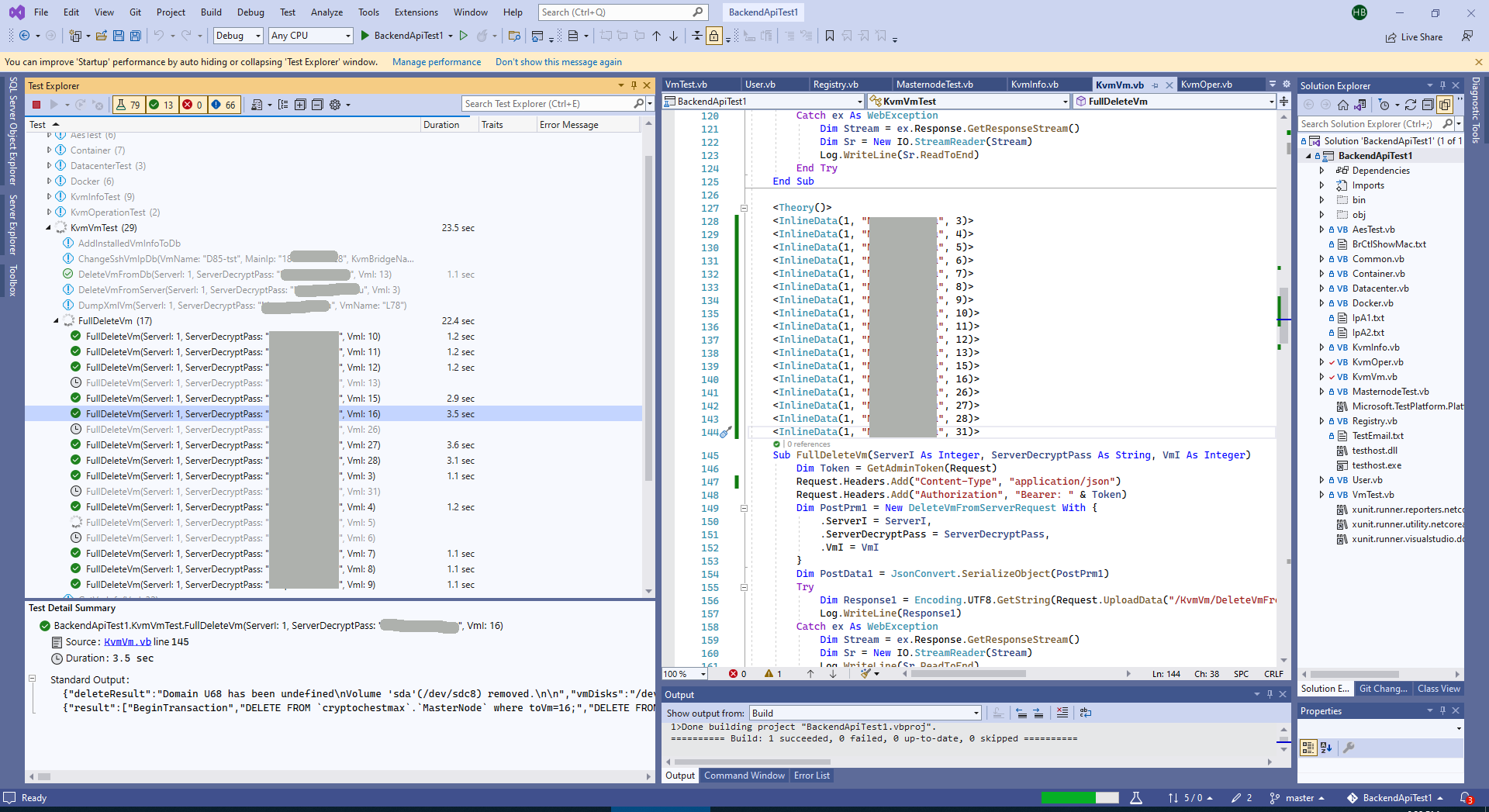Open notifications bell in status bar
This screenshot has height=812, width=1489.
(x=1466, y=797)
